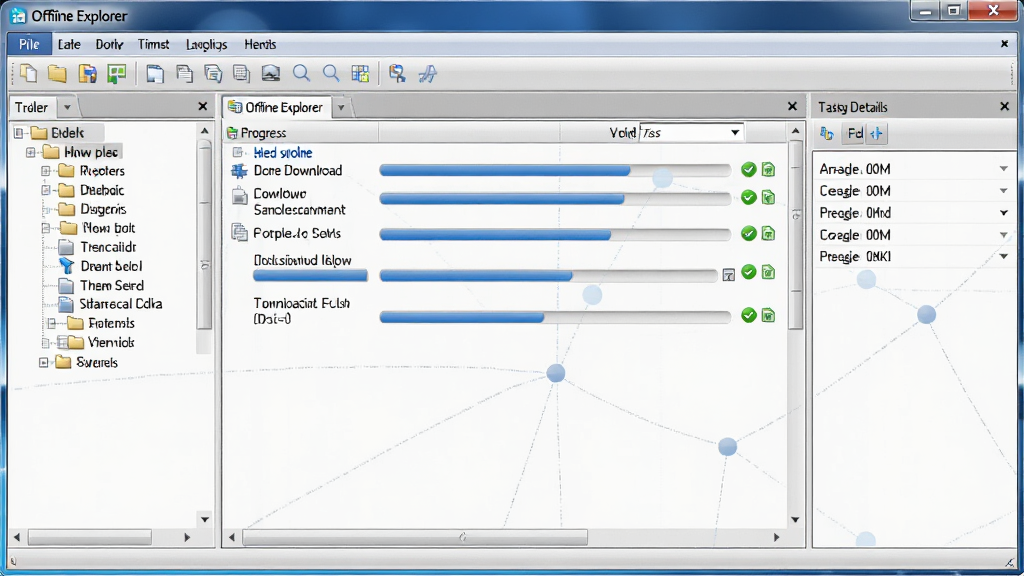Click the plain yellow folder toolbar icon
This screenshot has height=576, width=1024.
tap(57, 73)
